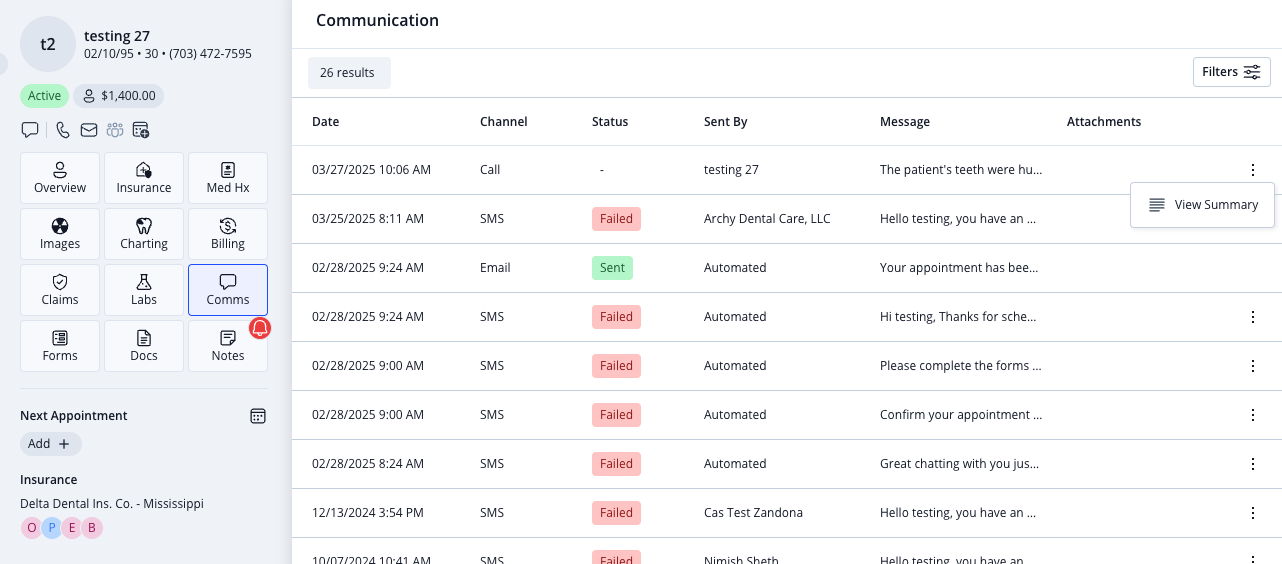Open the Charting section
The height and width of the screenshot is (564, 1282).
(x=144, y=234)
